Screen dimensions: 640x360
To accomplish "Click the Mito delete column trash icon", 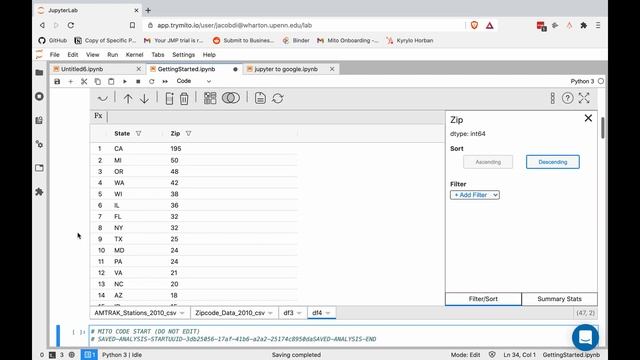I will tap(184, 98).
